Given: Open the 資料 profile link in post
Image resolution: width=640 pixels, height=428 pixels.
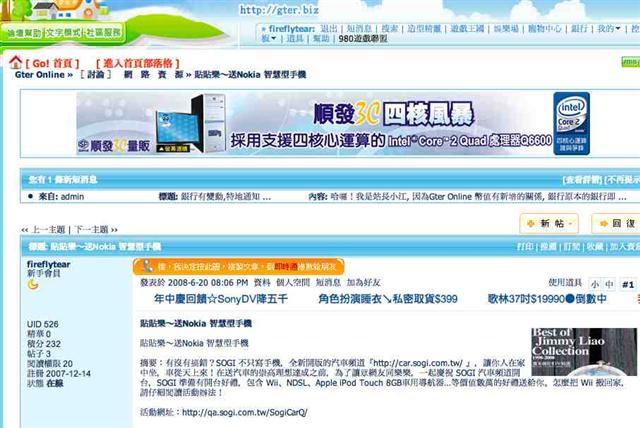Looking at the screenshot, I should pyautogui.click(x=262, y=282).
